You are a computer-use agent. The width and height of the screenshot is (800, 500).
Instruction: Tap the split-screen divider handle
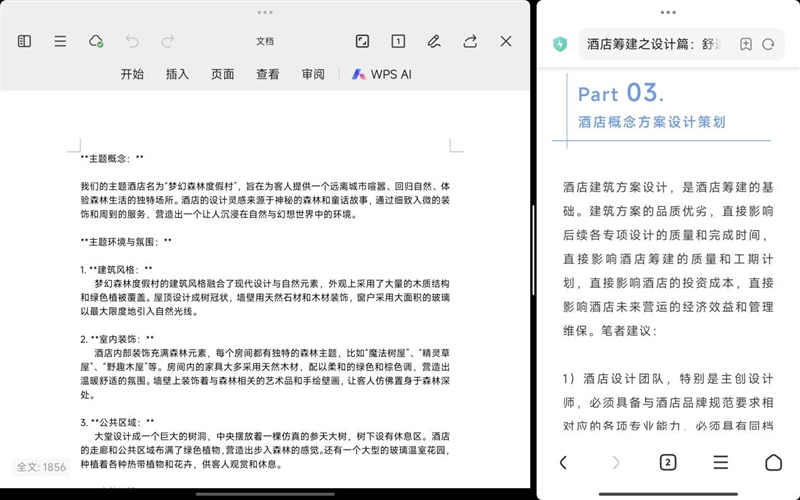tap(533, 250)
